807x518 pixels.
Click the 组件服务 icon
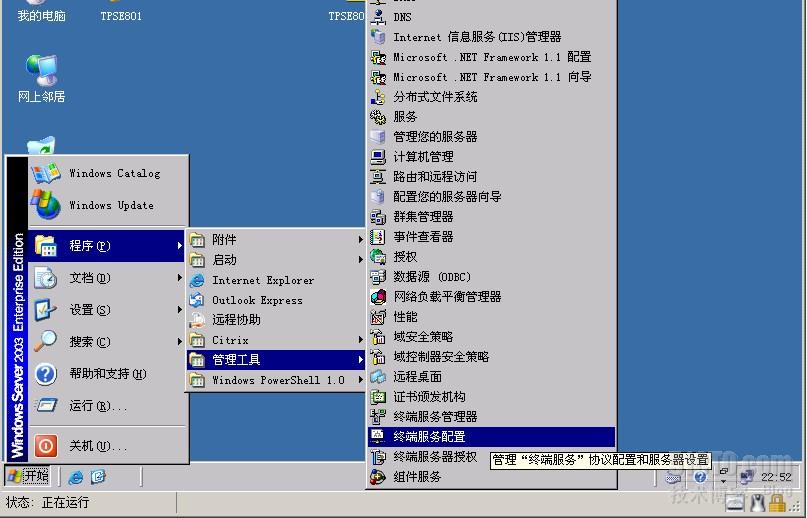click(378, 477)
